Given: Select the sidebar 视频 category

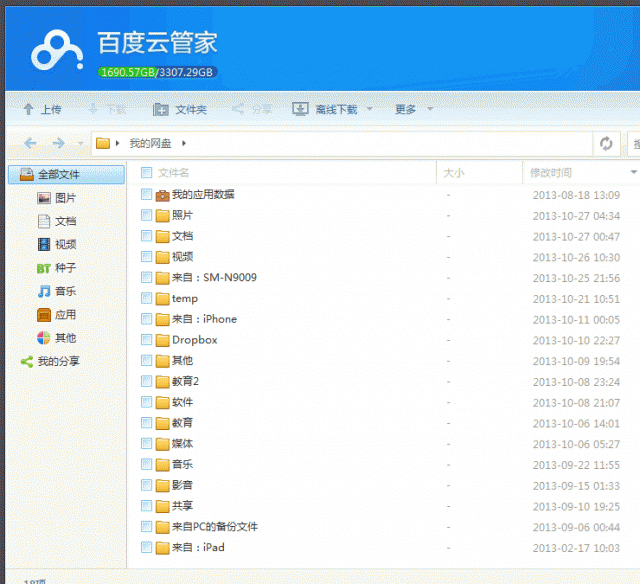Looking at the screenshot, I should point(57,245).
